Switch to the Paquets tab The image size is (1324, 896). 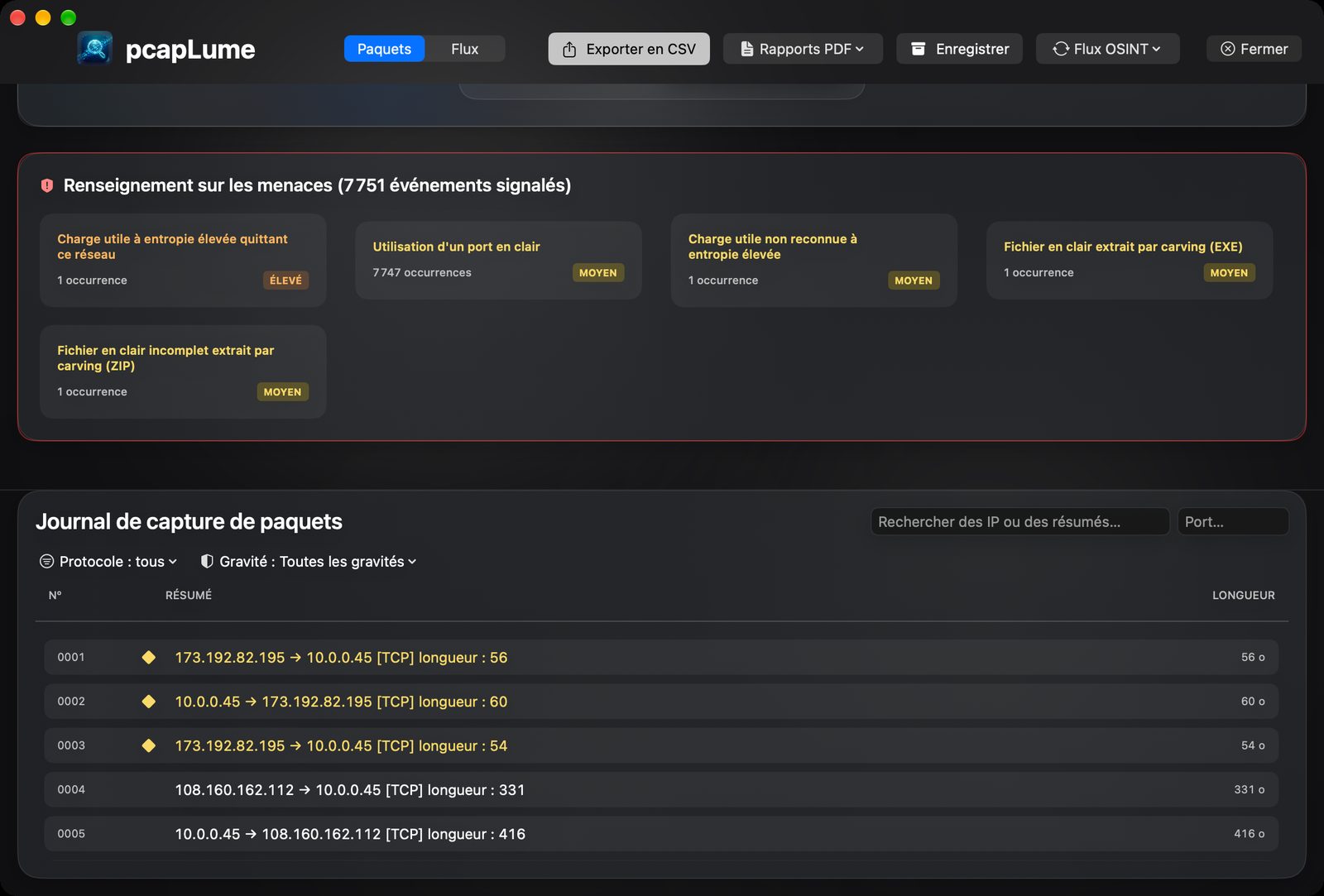click(x=384, y=49)
